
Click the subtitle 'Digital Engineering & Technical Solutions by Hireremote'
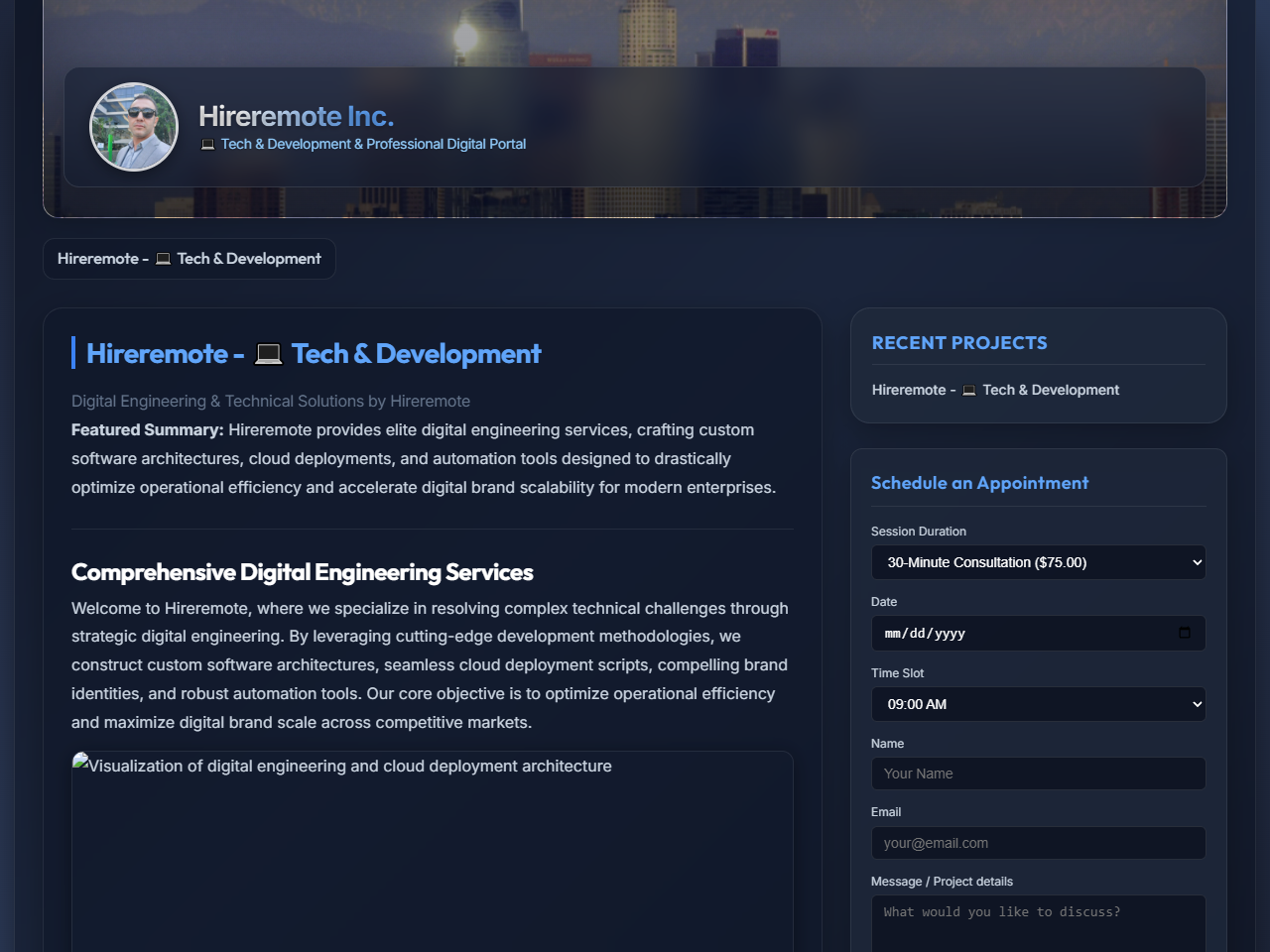coord(271,401)
